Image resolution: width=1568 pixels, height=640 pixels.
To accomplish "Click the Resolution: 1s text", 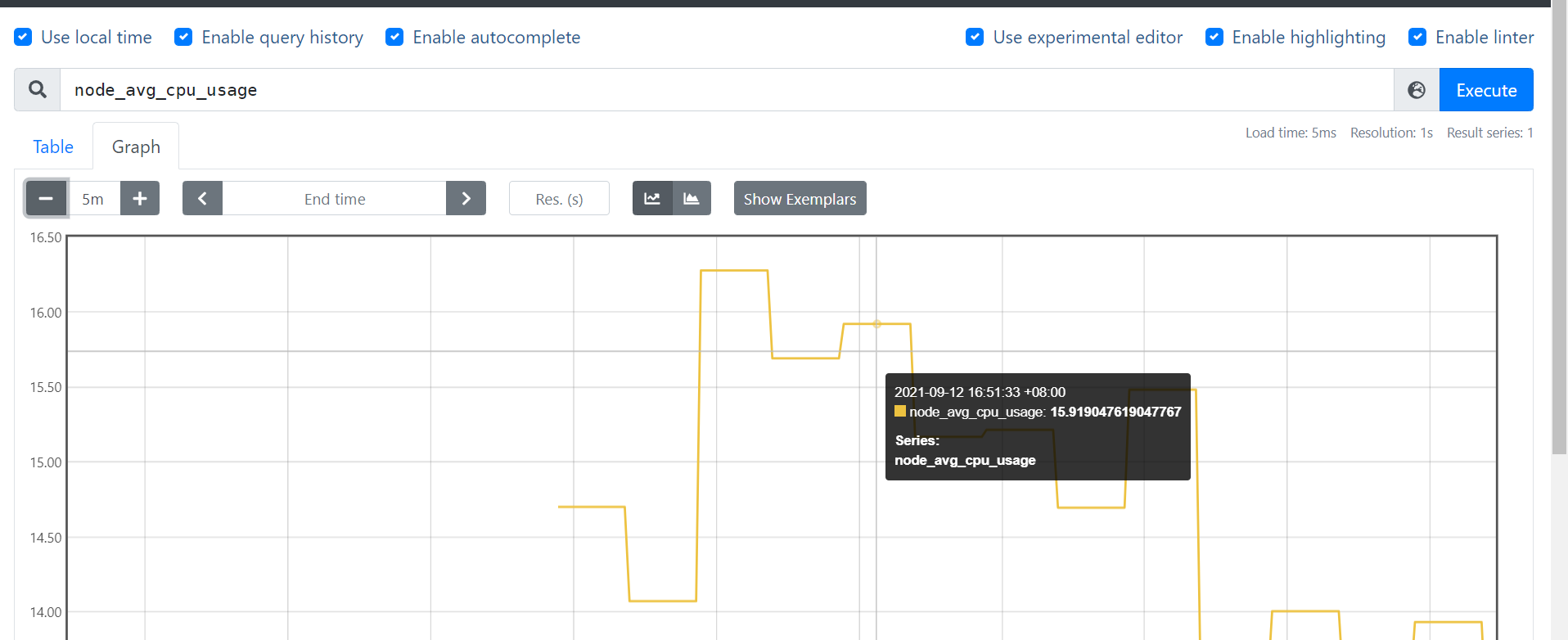I will point(1391,133).
